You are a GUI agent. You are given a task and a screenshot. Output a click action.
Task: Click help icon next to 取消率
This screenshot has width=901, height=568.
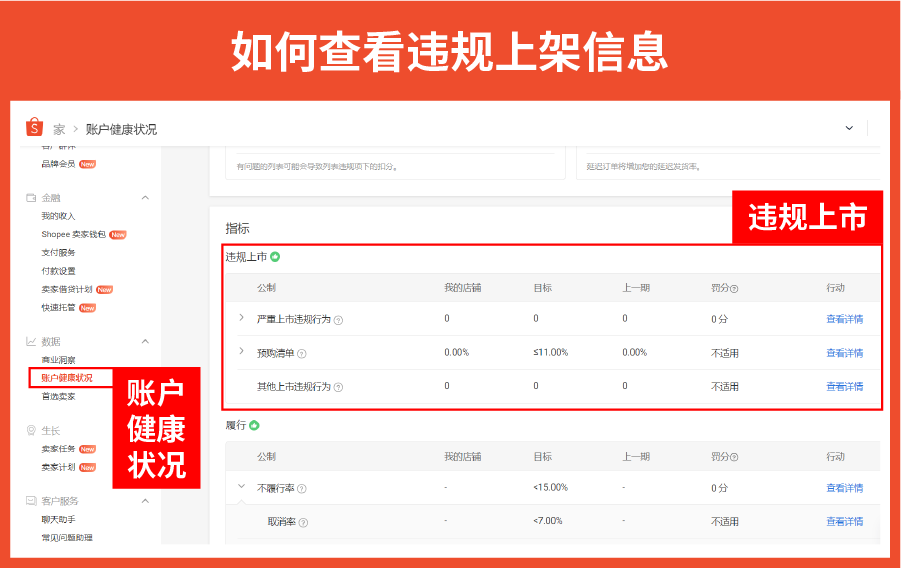click(x=303, y=523)
